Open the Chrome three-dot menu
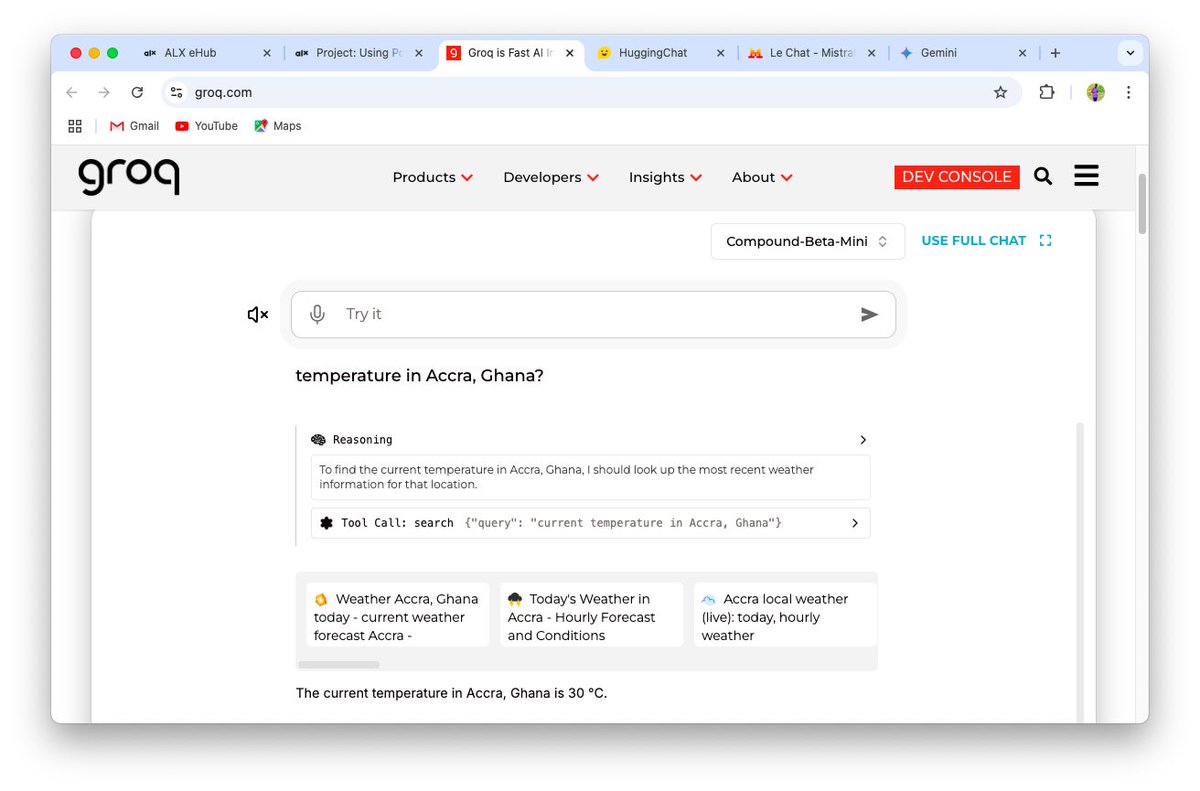The width and height of the screenshot is (1200, 791). [x=1128, y=92]
